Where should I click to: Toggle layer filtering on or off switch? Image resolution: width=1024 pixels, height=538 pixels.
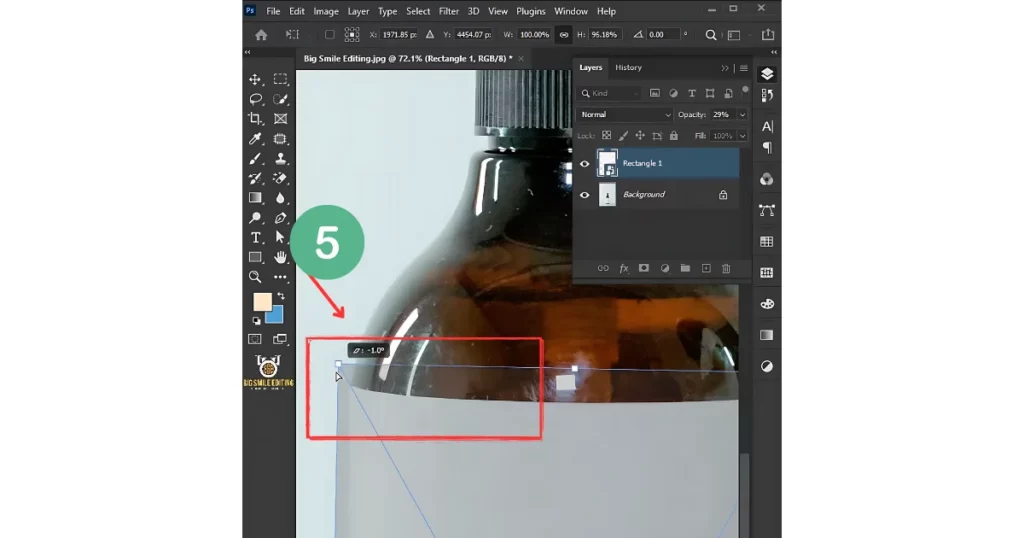tap(745, 91)
